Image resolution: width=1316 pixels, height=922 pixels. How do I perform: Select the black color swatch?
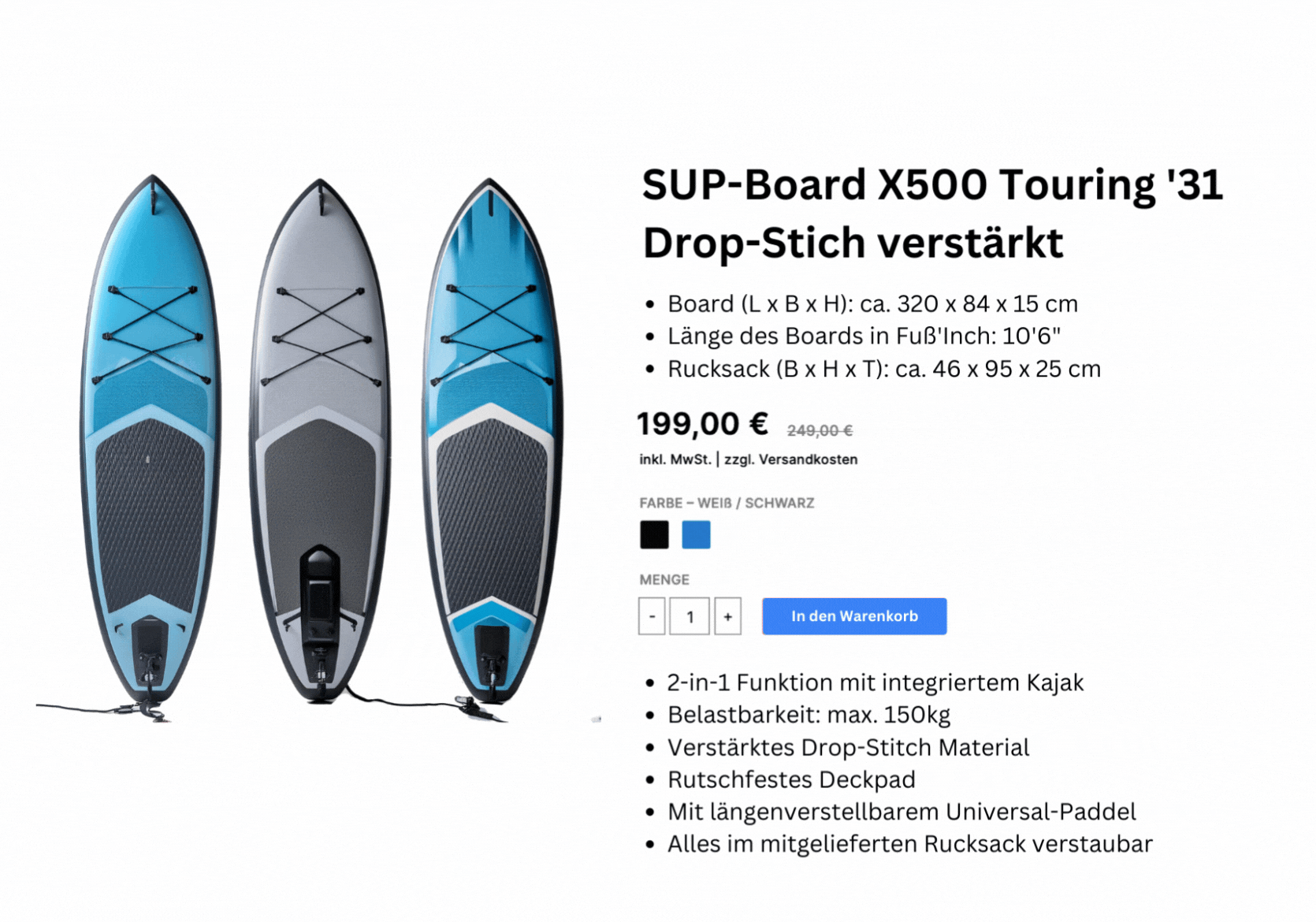pyautogui.click(x=654, y=535)
